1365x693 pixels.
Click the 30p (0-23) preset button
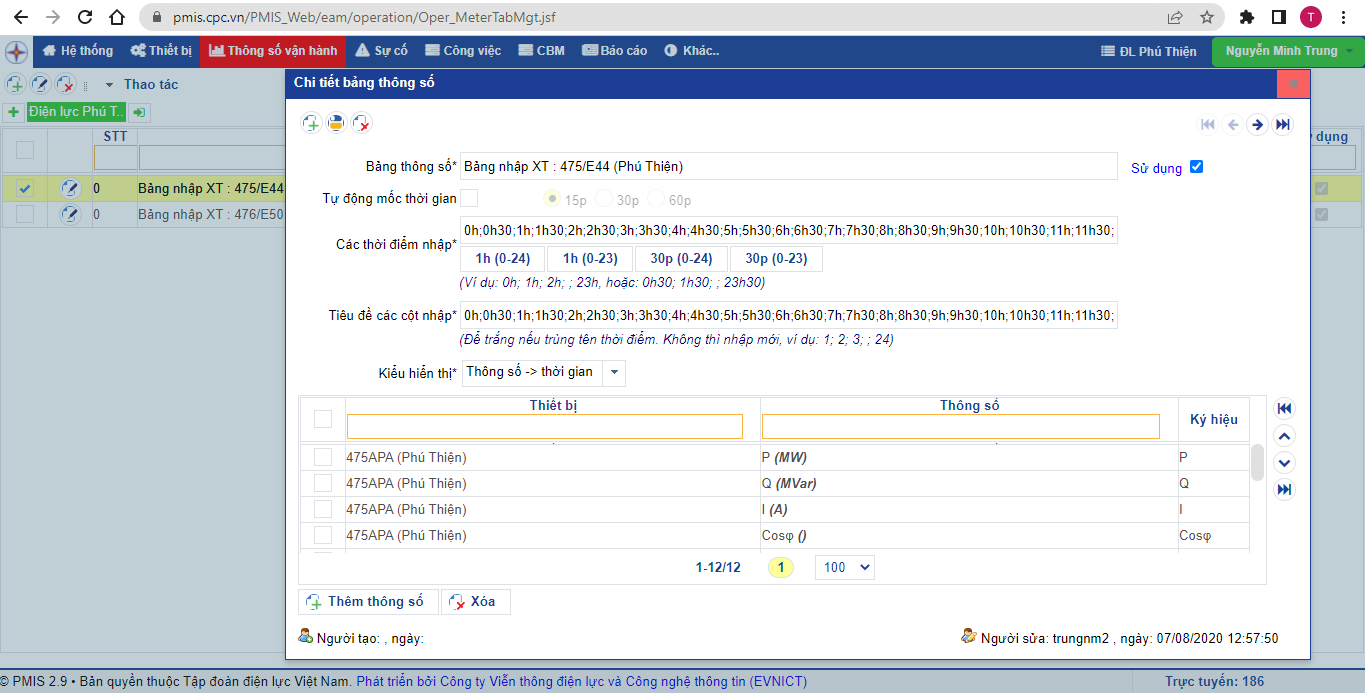point(776,259)
